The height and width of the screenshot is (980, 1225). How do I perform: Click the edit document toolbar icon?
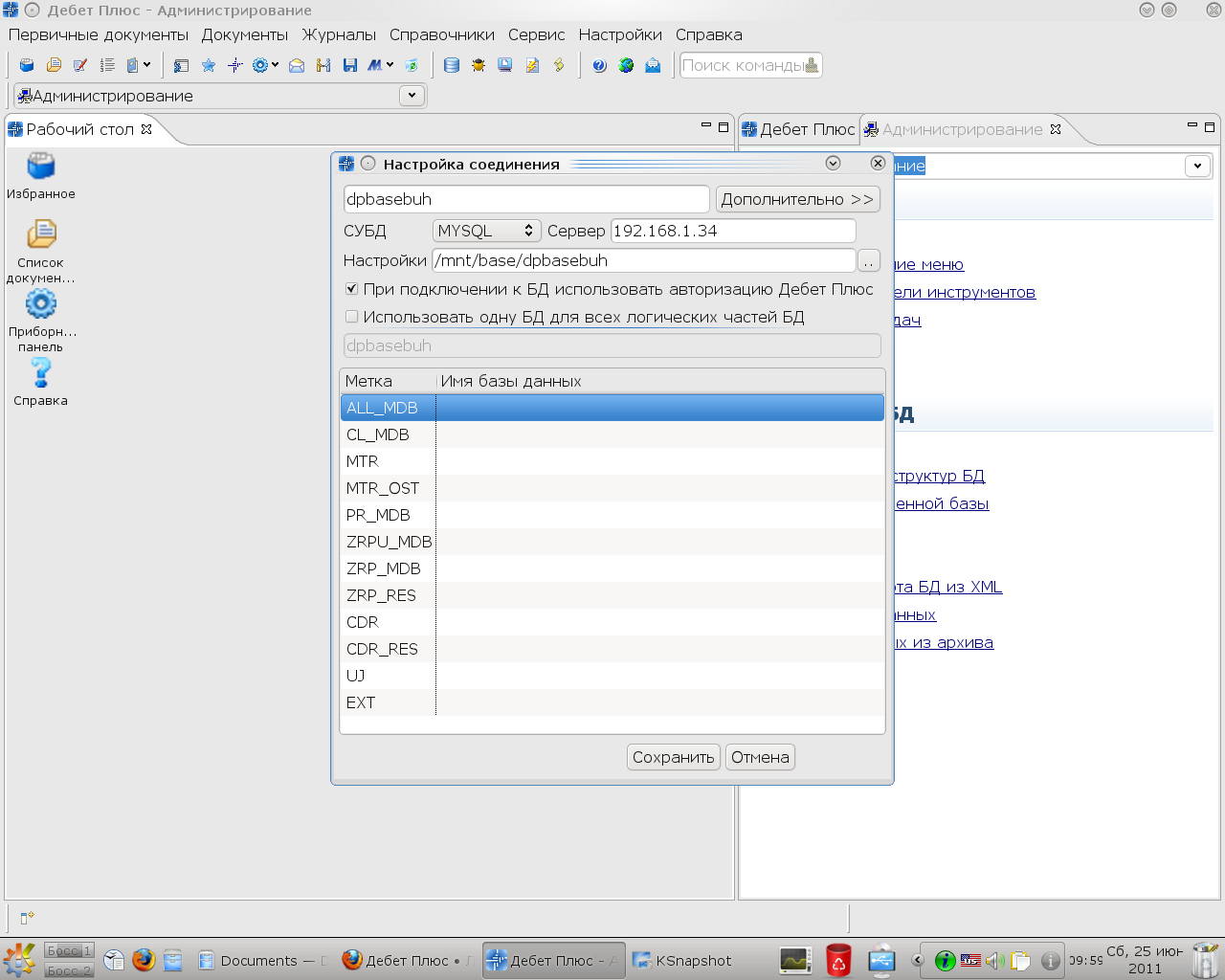point(80,65)
